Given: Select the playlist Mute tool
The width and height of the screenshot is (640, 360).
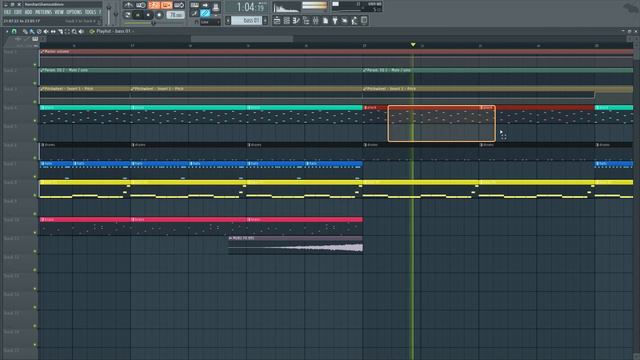Looking at the screenshot, I should (x=46, y=31).
